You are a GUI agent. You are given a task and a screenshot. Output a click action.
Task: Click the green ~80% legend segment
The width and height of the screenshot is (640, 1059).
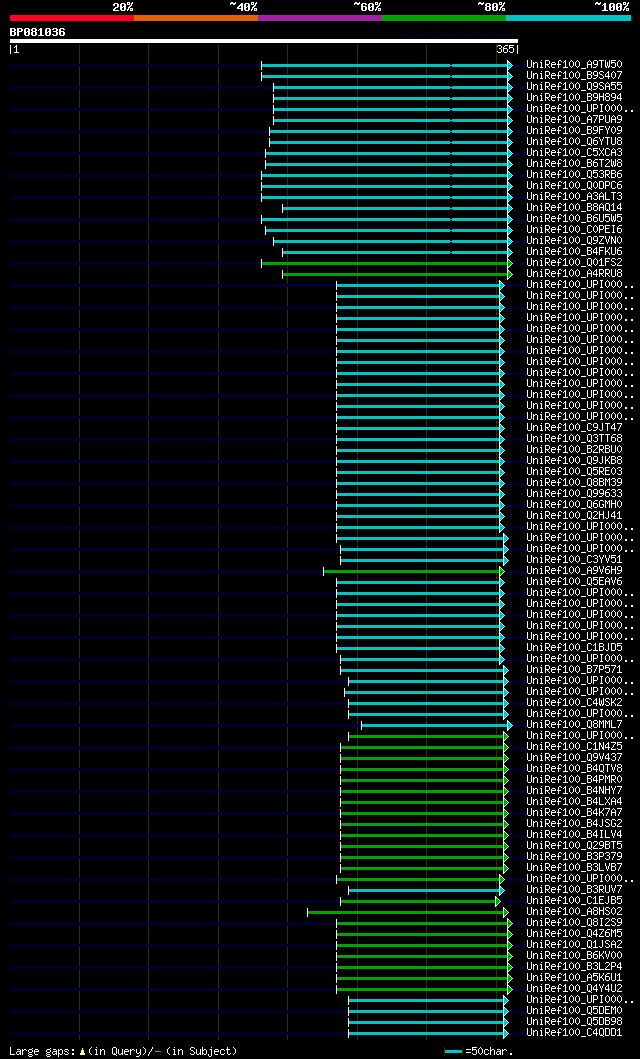pyautogui.click(x=444, y=18)
